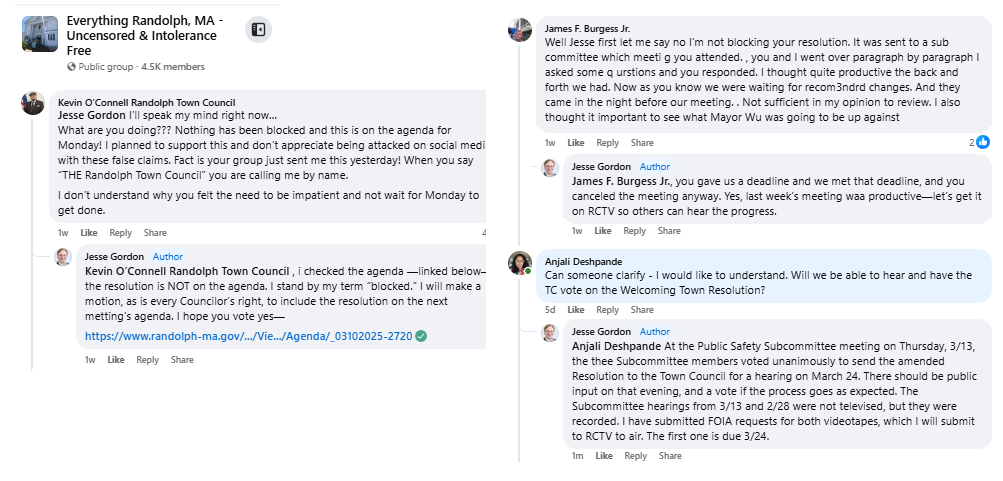Image resolution: width=1003 pixels, height=481 pixels.
Task: Click Jesse Gordon's avatar beside the agenda-link reply
Action: [x=63, y=257]
